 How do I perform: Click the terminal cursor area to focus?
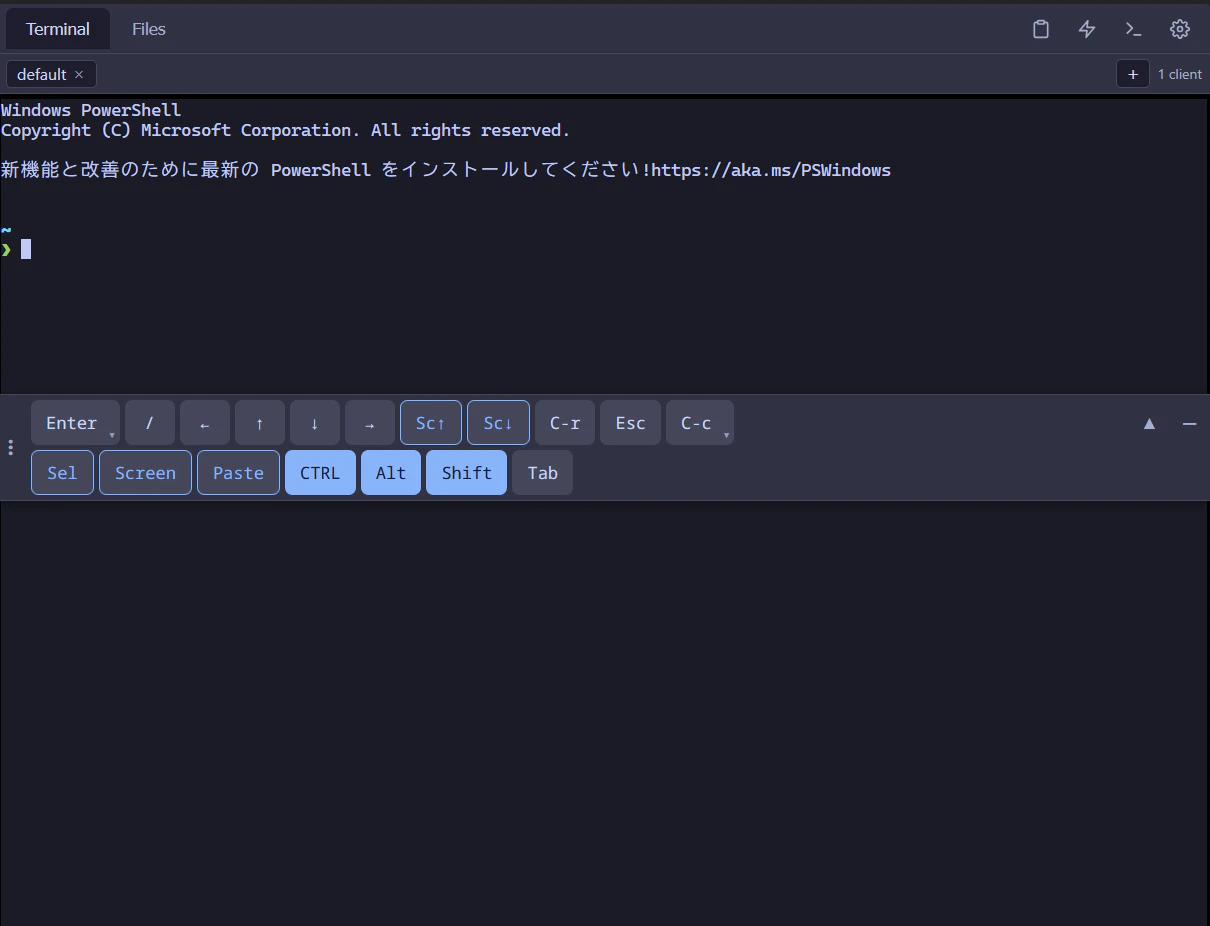click(27, 248)
